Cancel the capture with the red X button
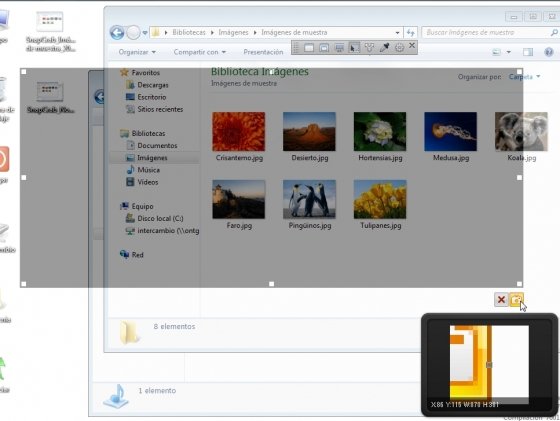 [501, 300]
